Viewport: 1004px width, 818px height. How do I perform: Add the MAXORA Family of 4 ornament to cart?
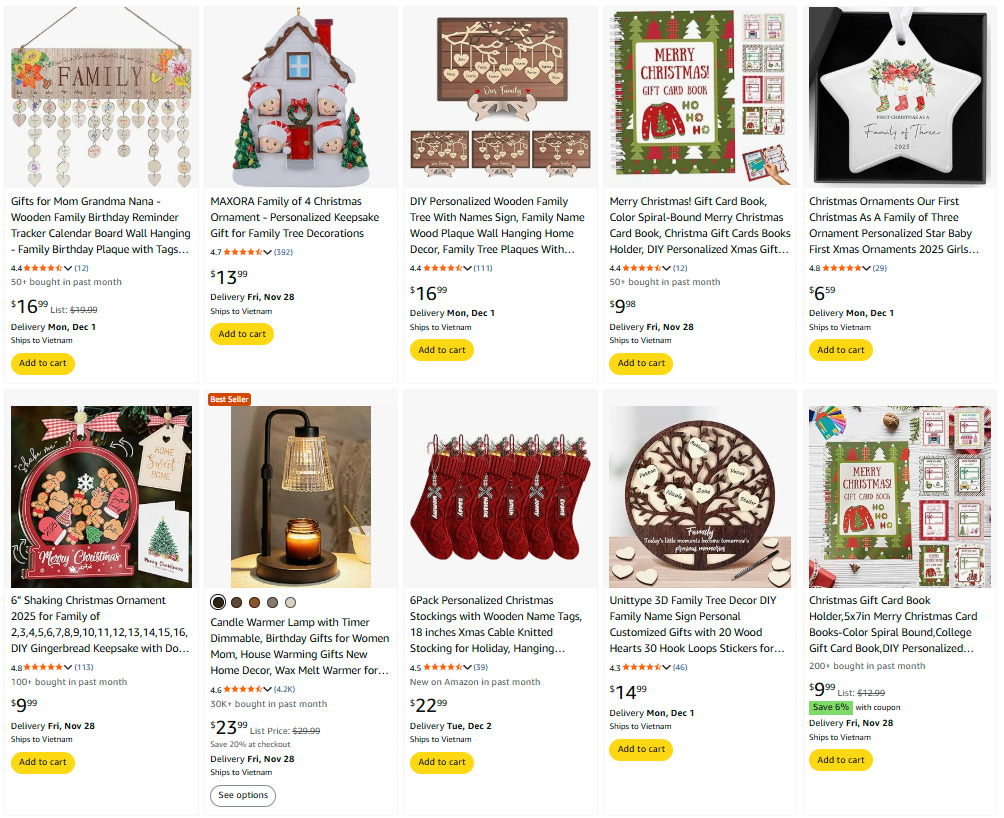pyautogui.click(x=241, y=333)
